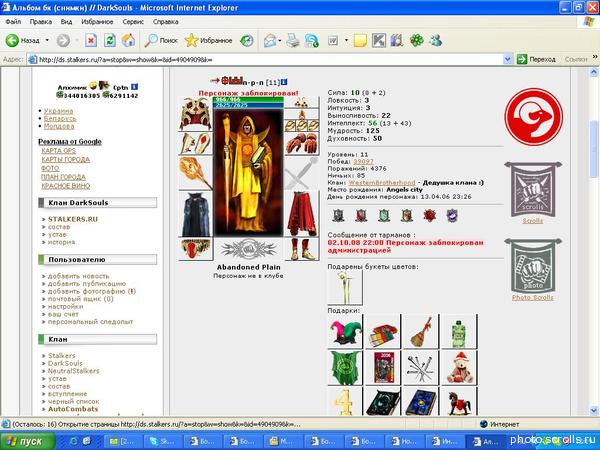Open the Сервис menu
Screen dimensions: 600x450
tap(133, 22)
